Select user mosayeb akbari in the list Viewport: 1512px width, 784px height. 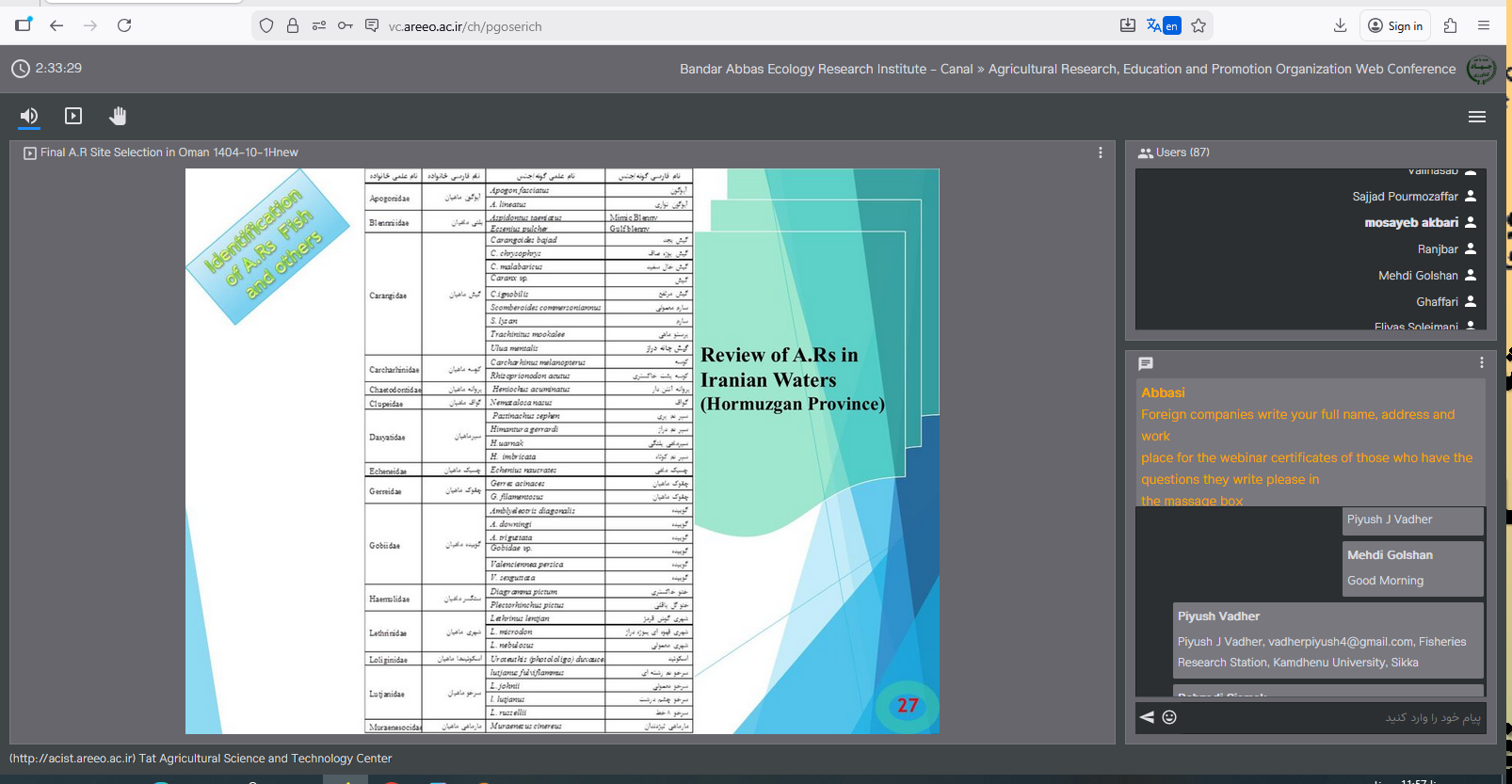click(1410, 223)
